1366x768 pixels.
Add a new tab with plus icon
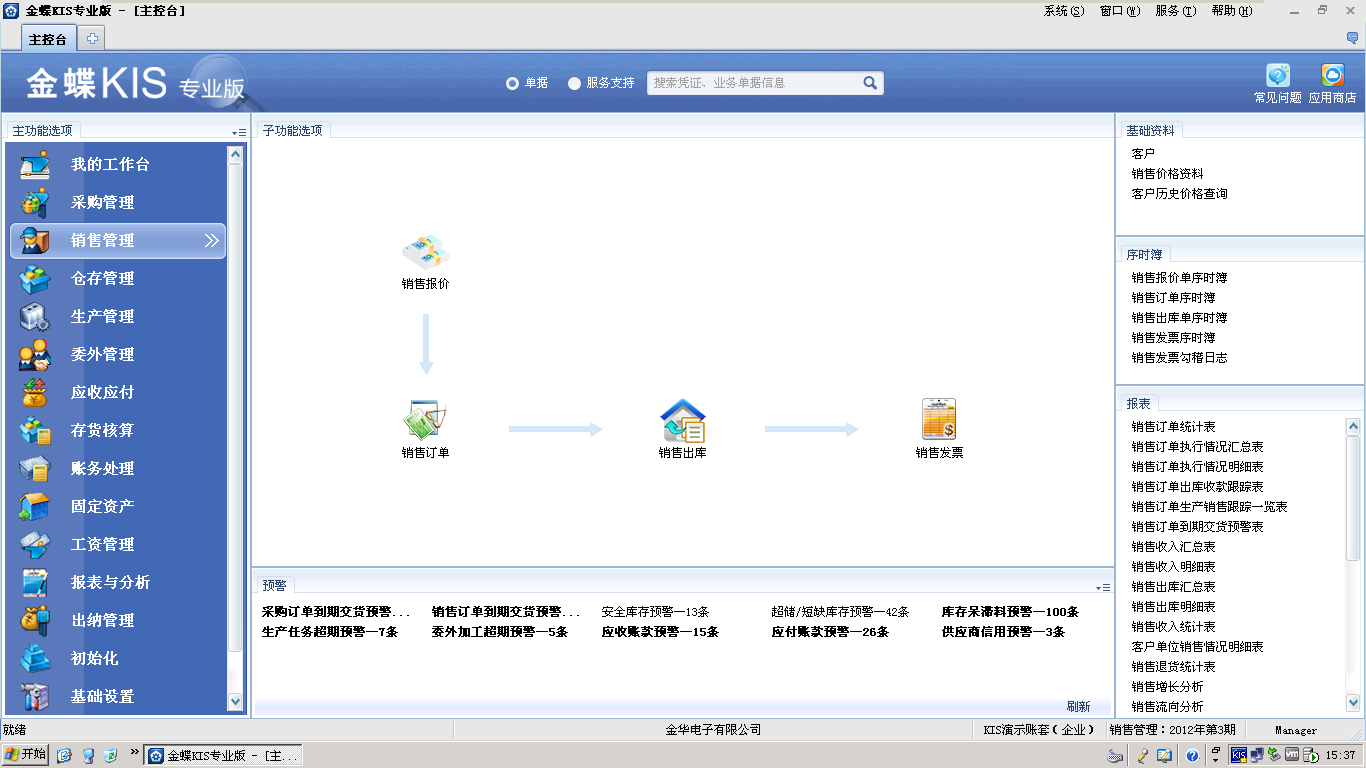pyautogui.click(x=92, y=39)
